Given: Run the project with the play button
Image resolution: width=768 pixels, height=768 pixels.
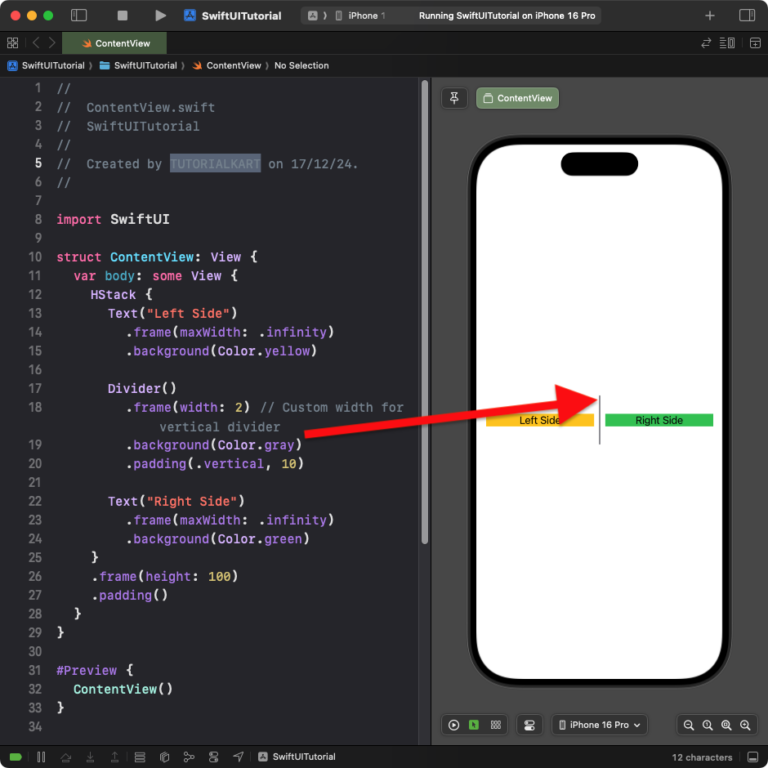Looking at the screenshot, I should [x=160, y=16].
